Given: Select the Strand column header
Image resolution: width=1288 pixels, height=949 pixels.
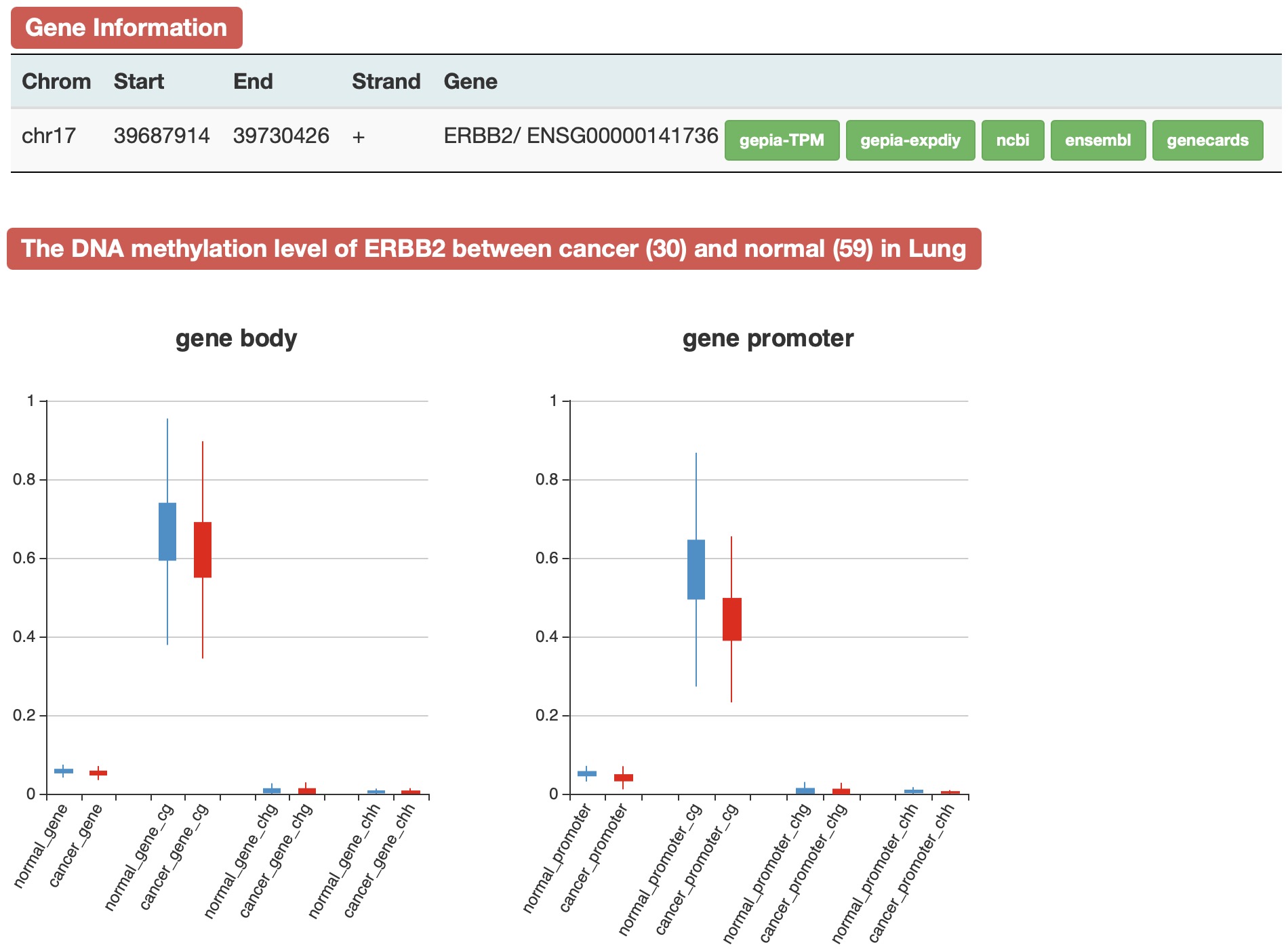Looking at the screenshot, I should pyautogui.click(x=386, y=81).
